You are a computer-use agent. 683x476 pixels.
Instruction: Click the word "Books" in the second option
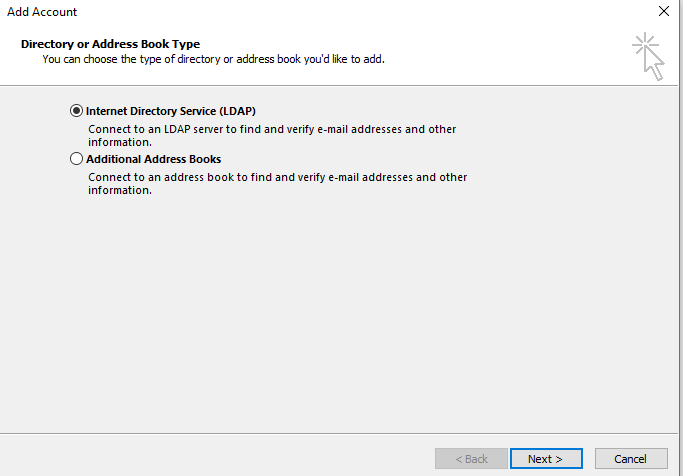click(x=204, y=159)
